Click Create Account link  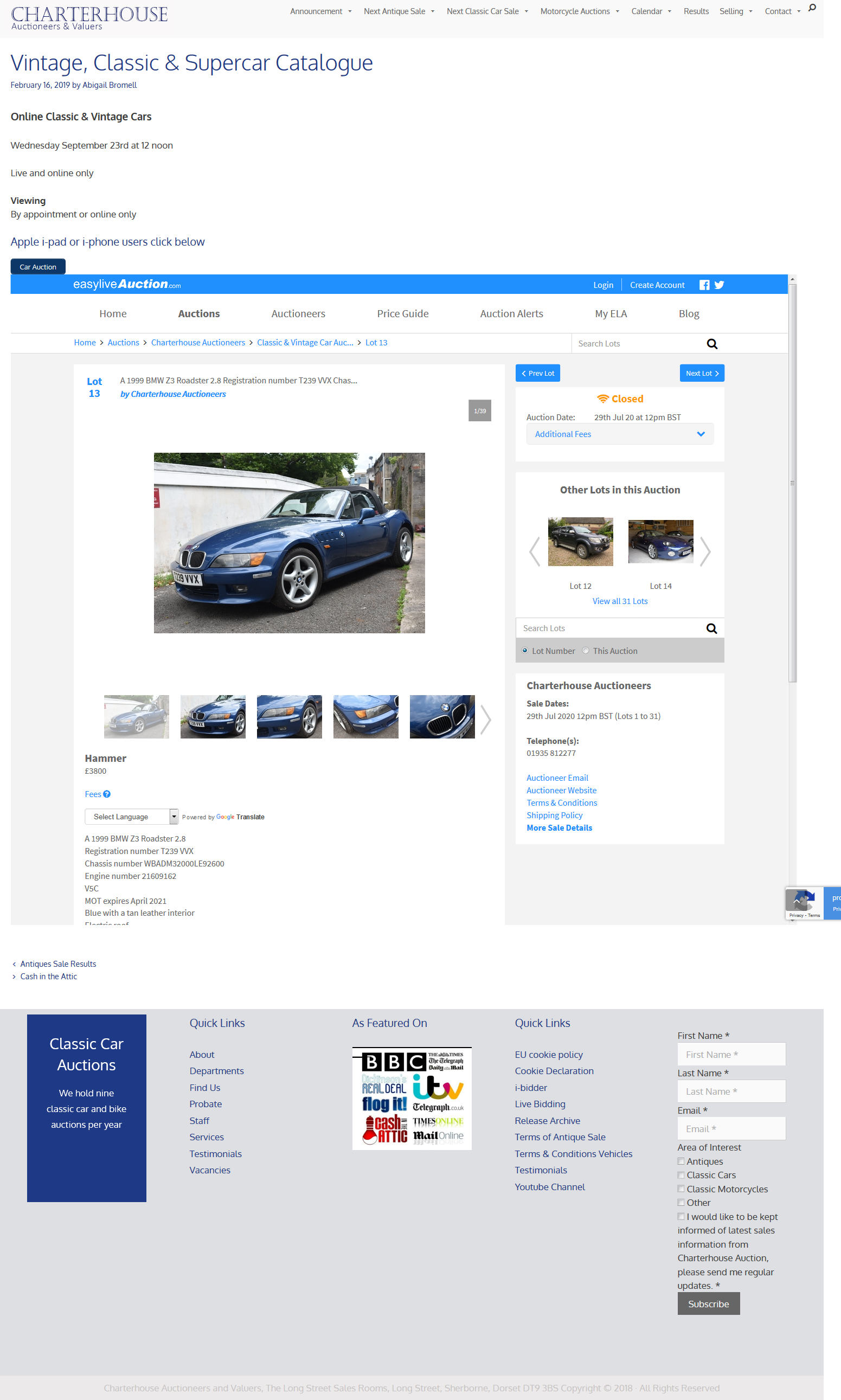click(657, 285)
